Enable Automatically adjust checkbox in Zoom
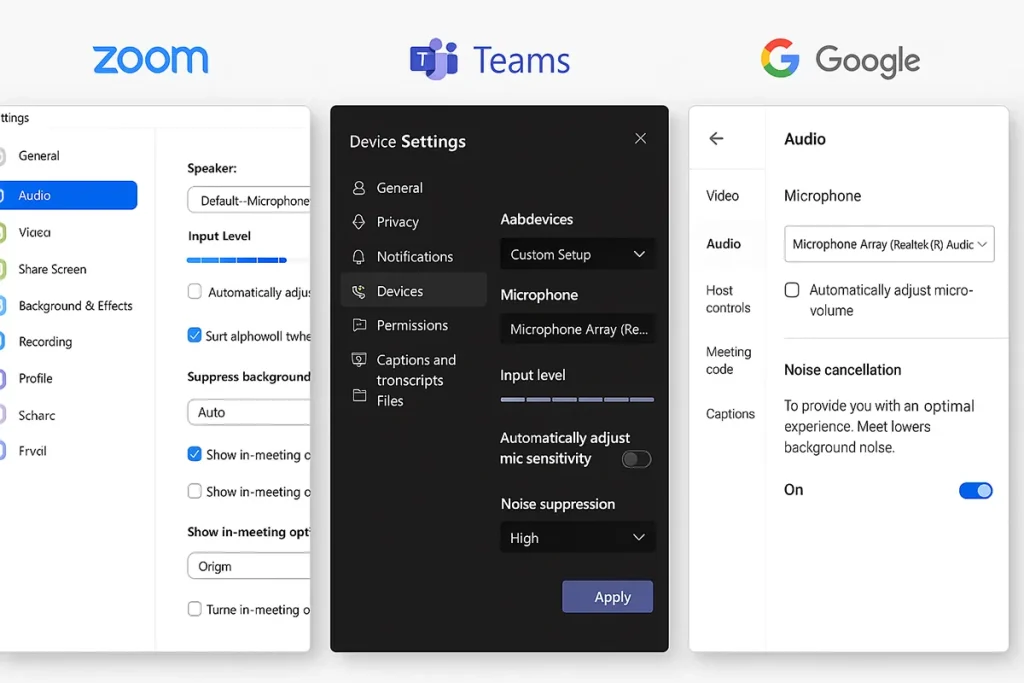This screenshot has width=1024, height=683. tap(195, 291)
